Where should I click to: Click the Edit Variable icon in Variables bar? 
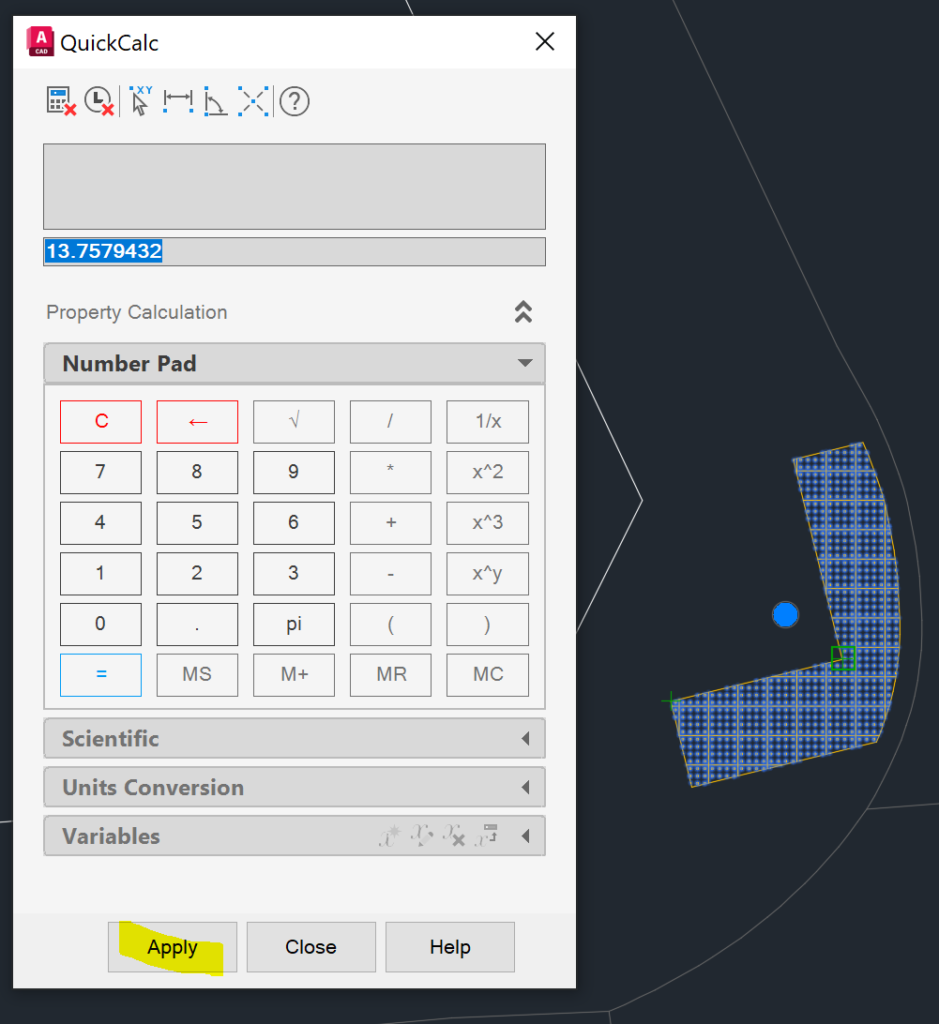click(422, 835)
